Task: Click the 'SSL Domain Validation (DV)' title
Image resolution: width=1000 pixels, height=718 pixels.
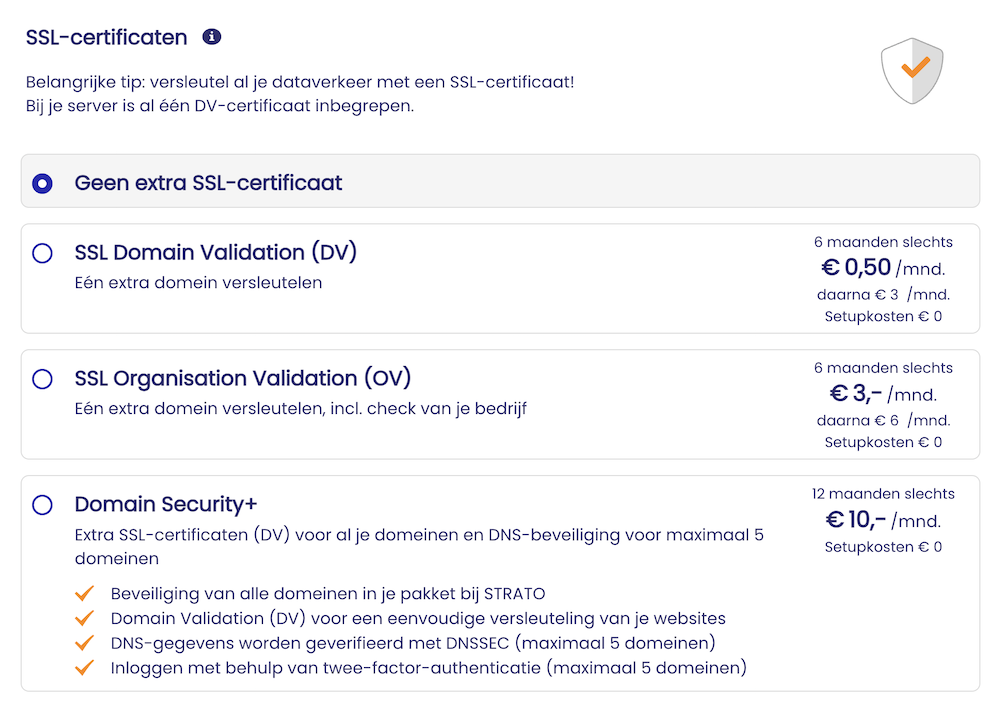Action: [x=215, y=253]
